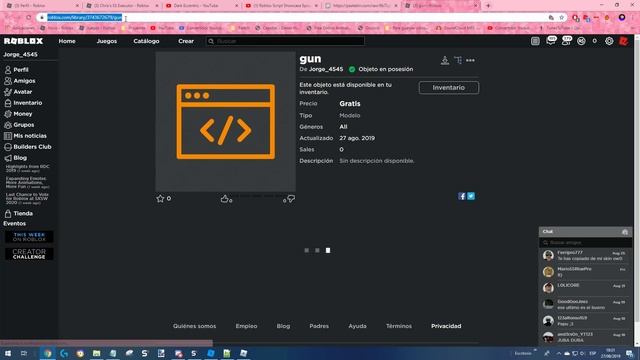Viewport: 640px width, 360px height.
Task: Click Padres footer link
Action: [319, 326]
